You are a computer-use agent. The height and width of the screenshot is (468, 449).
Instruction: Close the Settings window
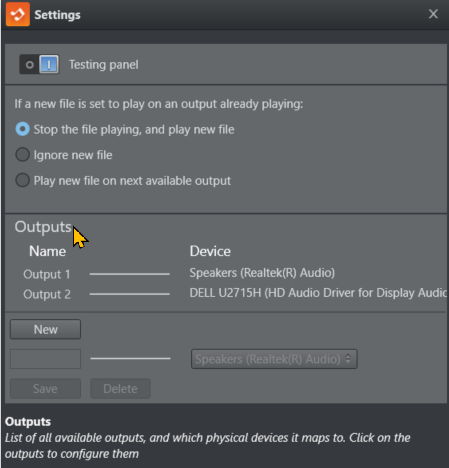(433, 14)
